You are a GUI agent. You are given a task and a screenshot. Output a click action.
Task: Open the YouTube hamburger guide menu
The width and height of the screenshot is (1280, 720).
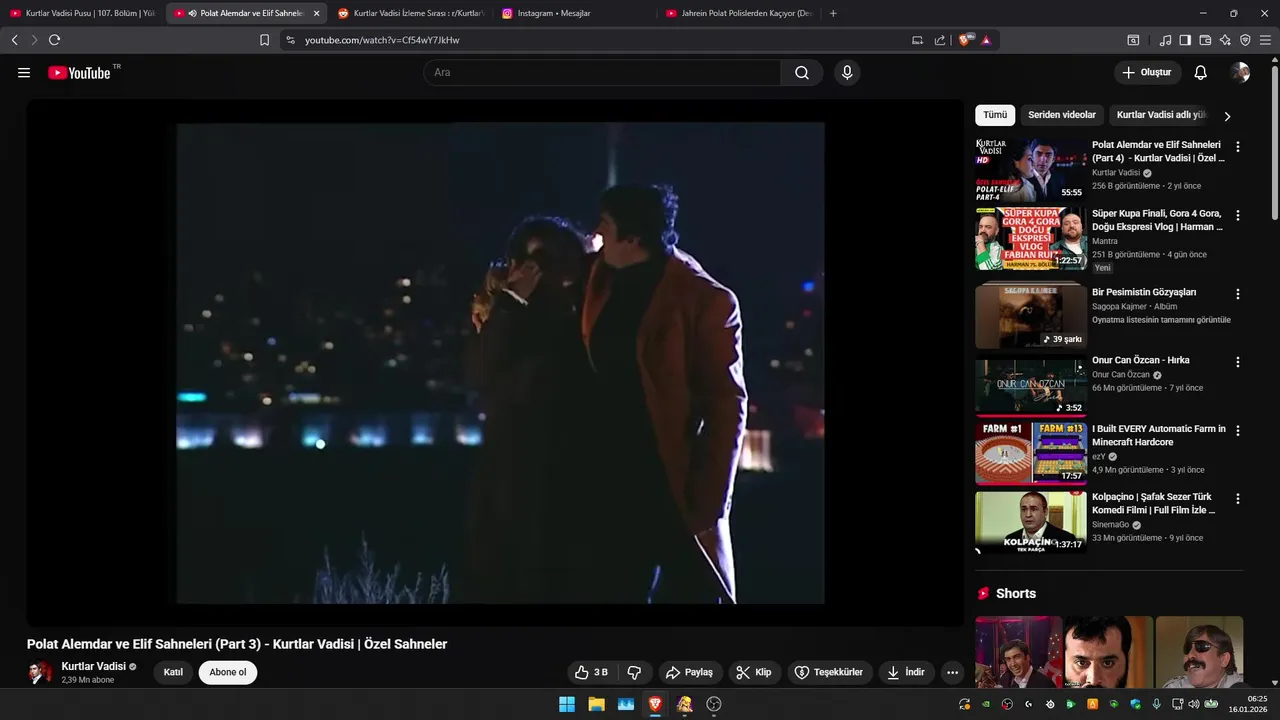pyautogui.click(x=24, y=73)
